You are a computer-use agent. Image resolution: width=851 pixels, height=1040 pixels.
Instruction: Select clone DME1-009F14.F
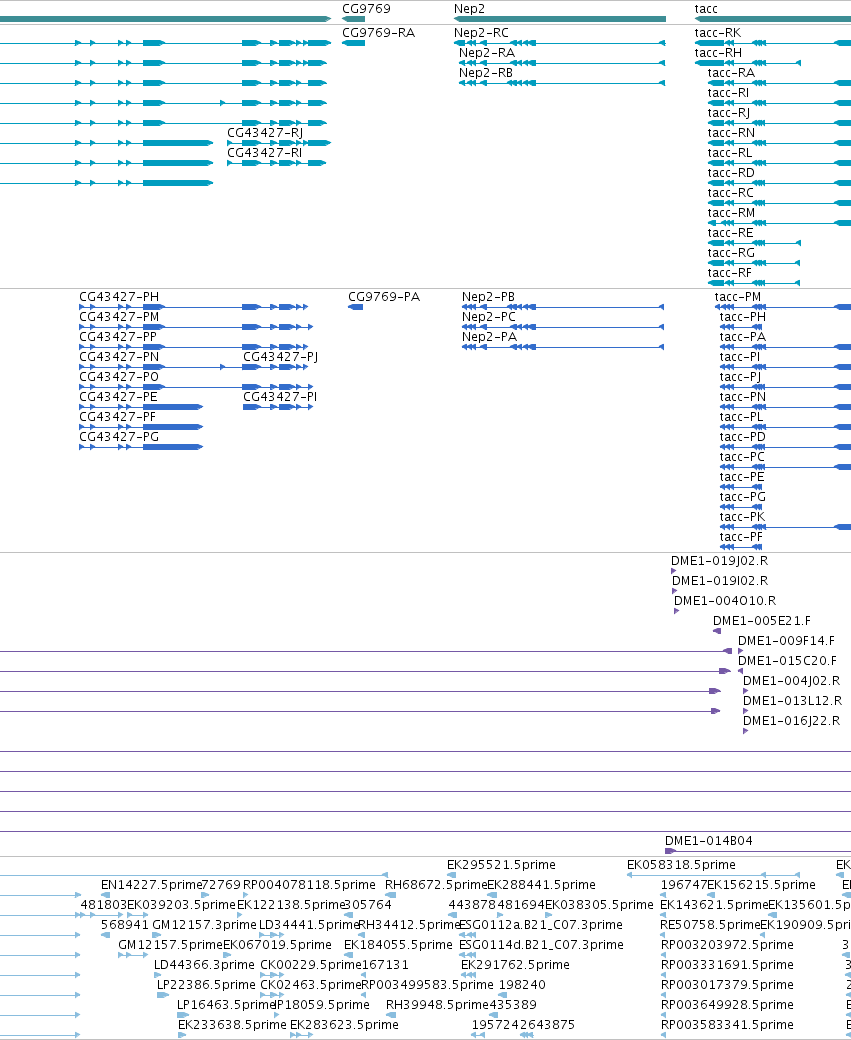[x=787, y=640]
